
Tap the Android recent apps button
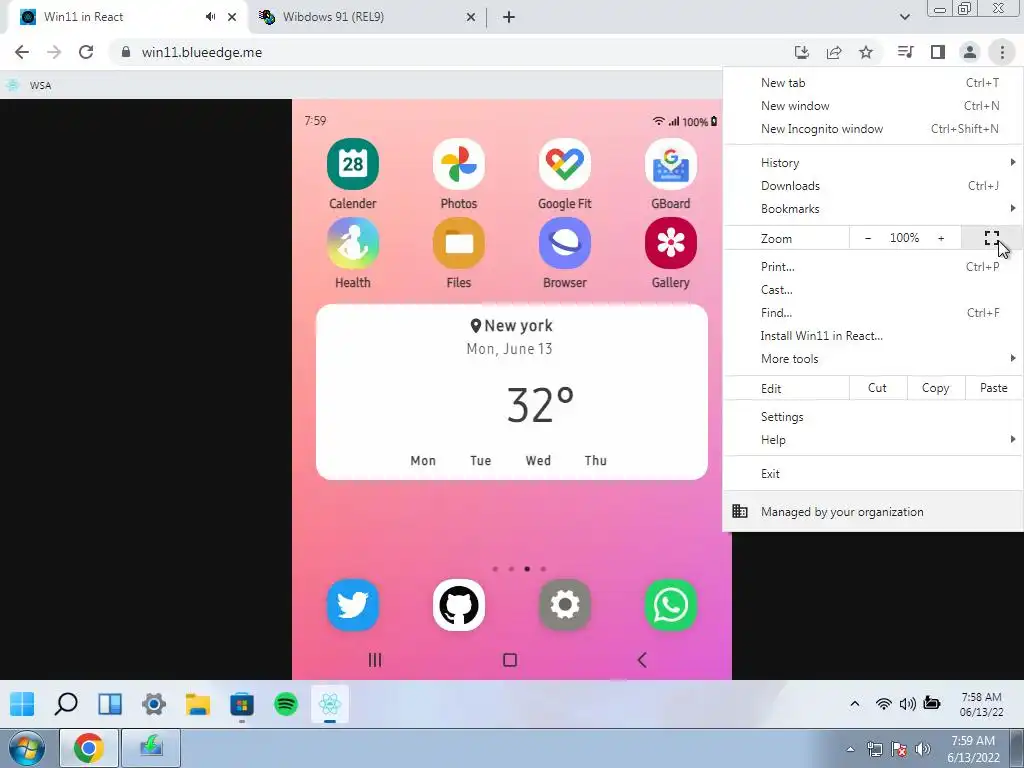(375, 660)
